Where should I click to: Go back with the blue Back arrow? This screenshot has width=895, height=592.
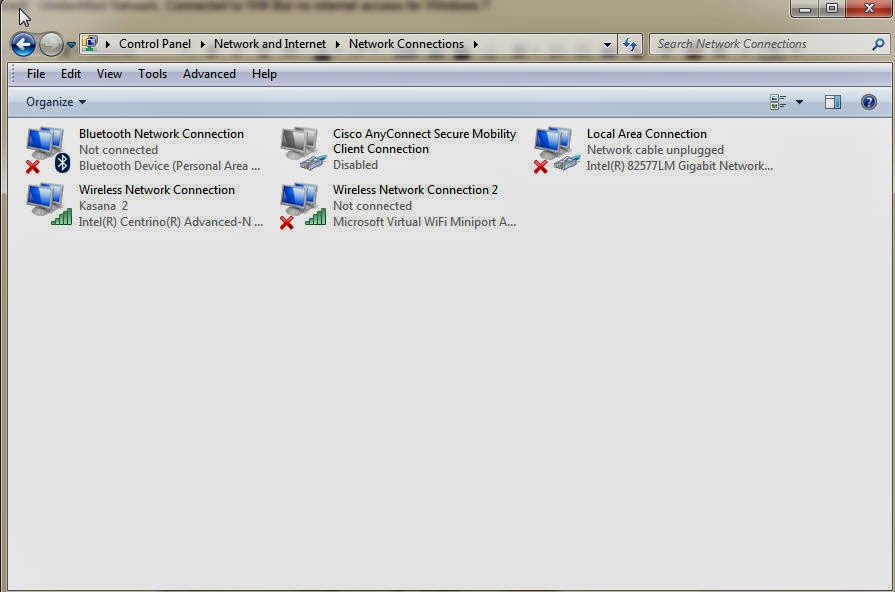[23, 44]
